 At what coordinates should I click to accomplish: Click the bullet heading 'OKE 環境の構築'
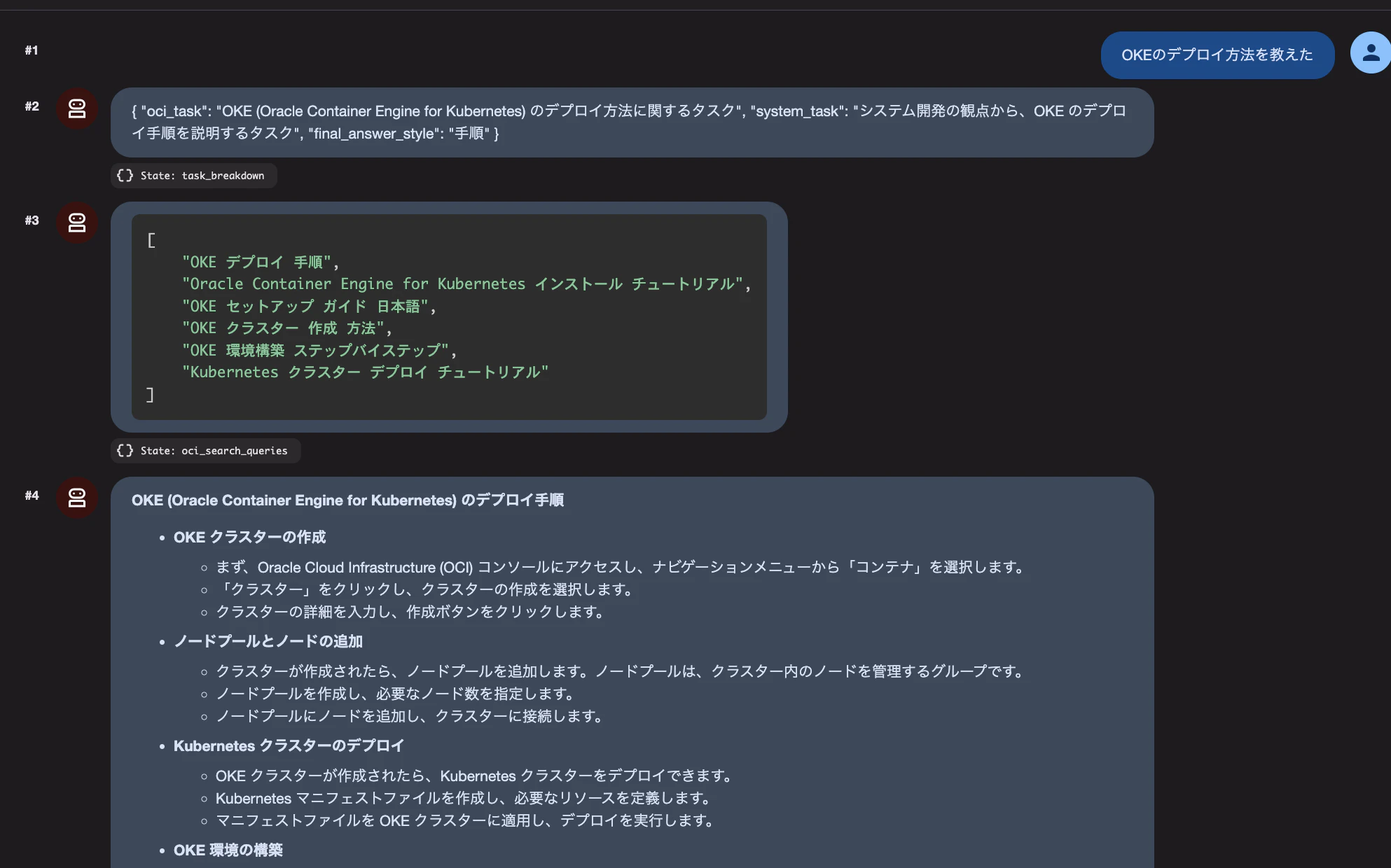(x=228, y=850)
